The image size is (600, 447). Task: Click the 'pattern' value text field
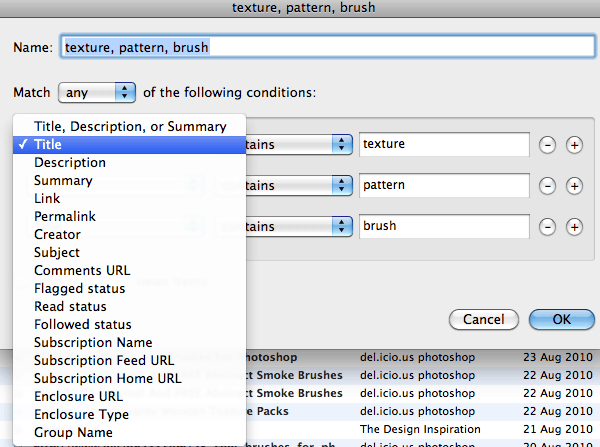coord(444,186)
